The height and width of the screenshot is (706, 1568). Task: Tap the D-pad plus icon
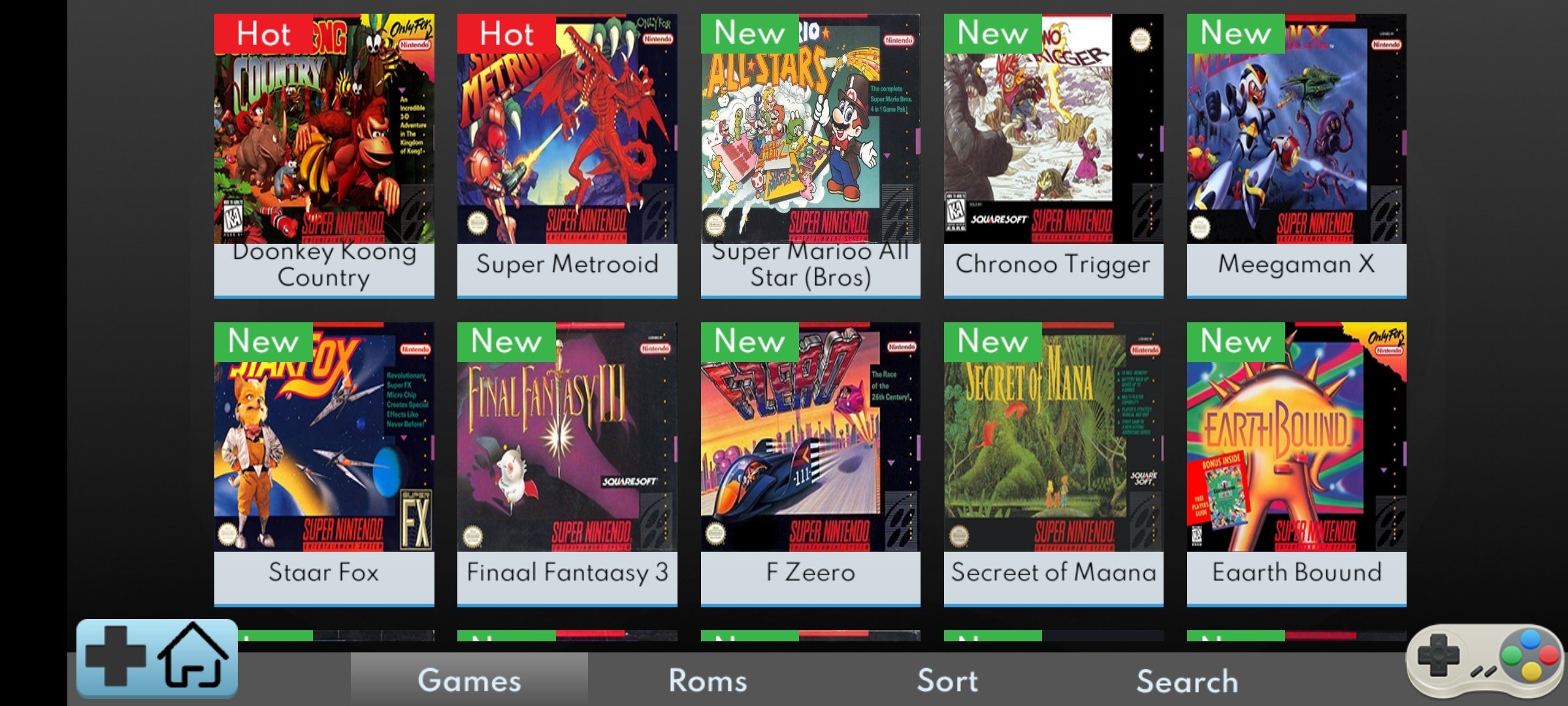(x=116, y=656)
